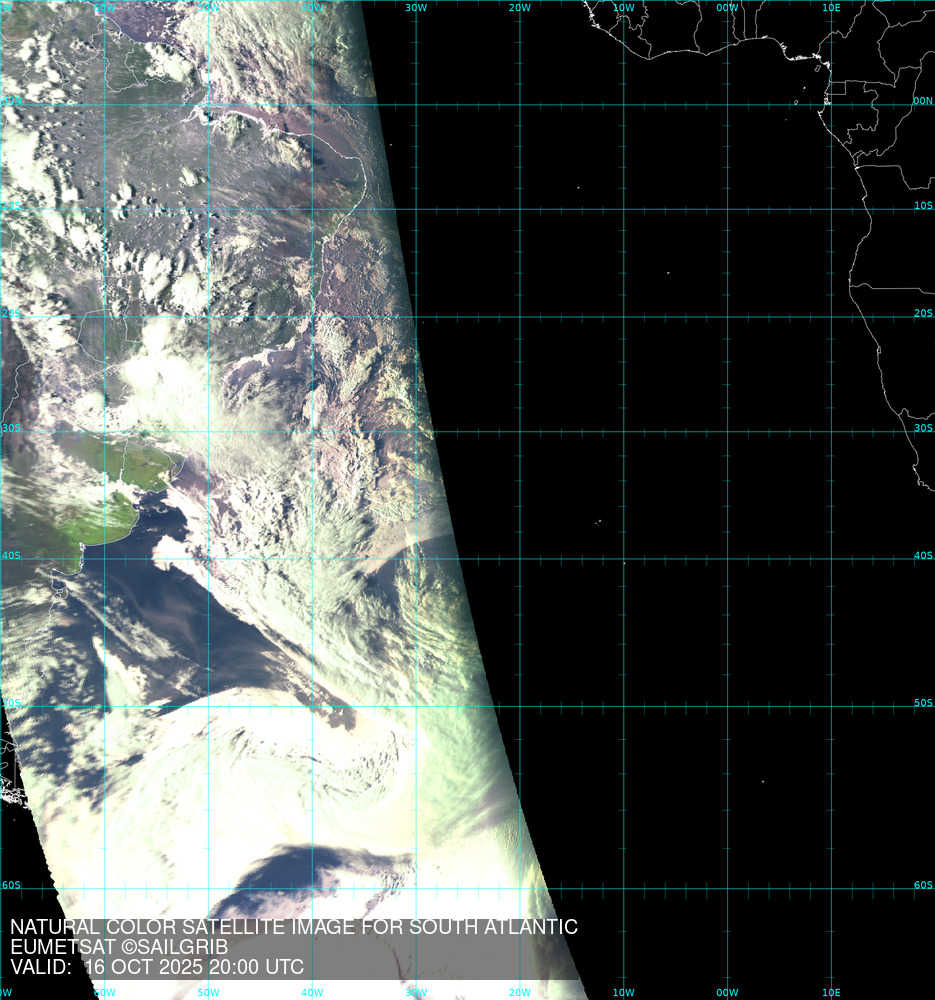Click the '40S' latitude label on right edge
This screenshot has width=935, height=1000.
click(922, 555)
